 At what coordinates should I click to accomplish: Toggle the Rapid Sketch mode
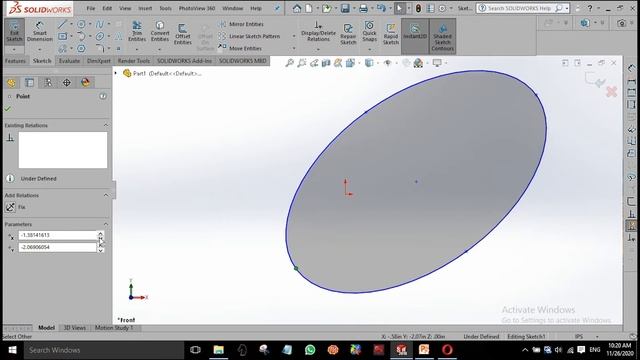coord(391,33)
